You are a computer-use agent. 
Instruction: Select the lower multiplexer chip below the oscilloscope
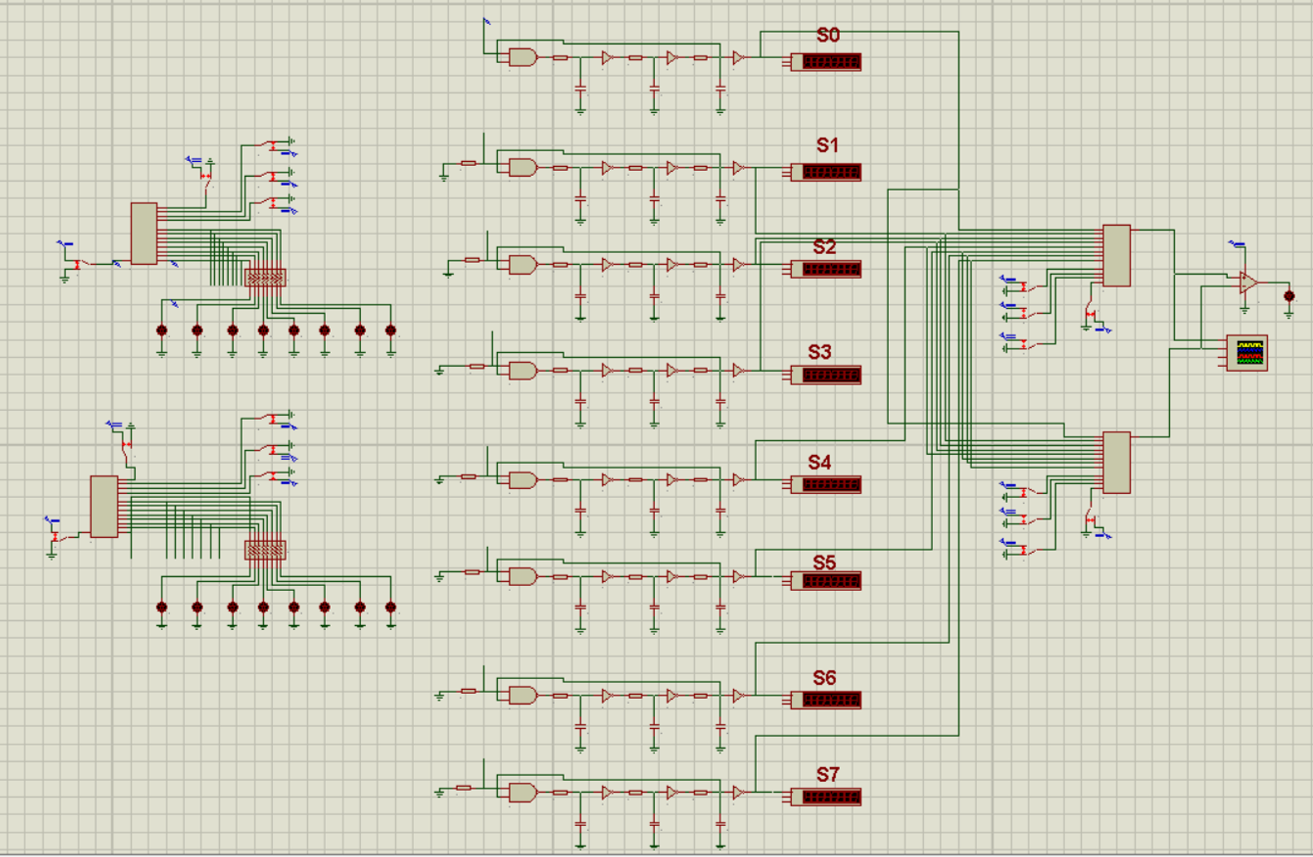pyautogui.click(x=1116, y=463)
